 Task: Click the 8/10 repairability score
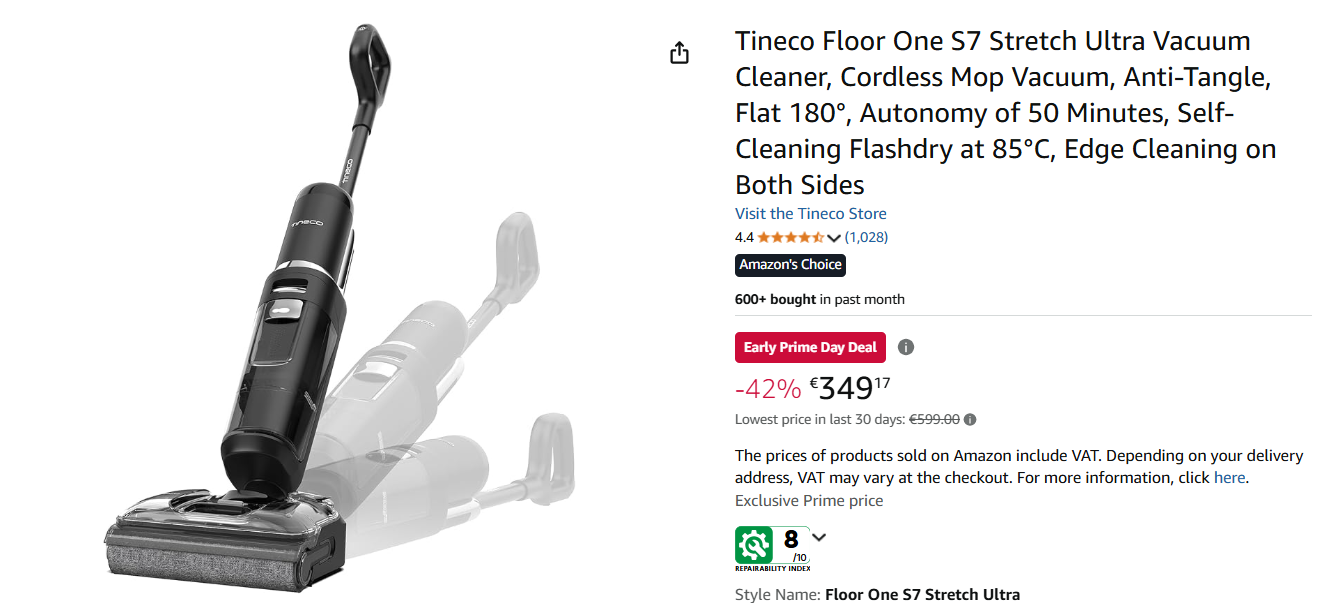793,544
